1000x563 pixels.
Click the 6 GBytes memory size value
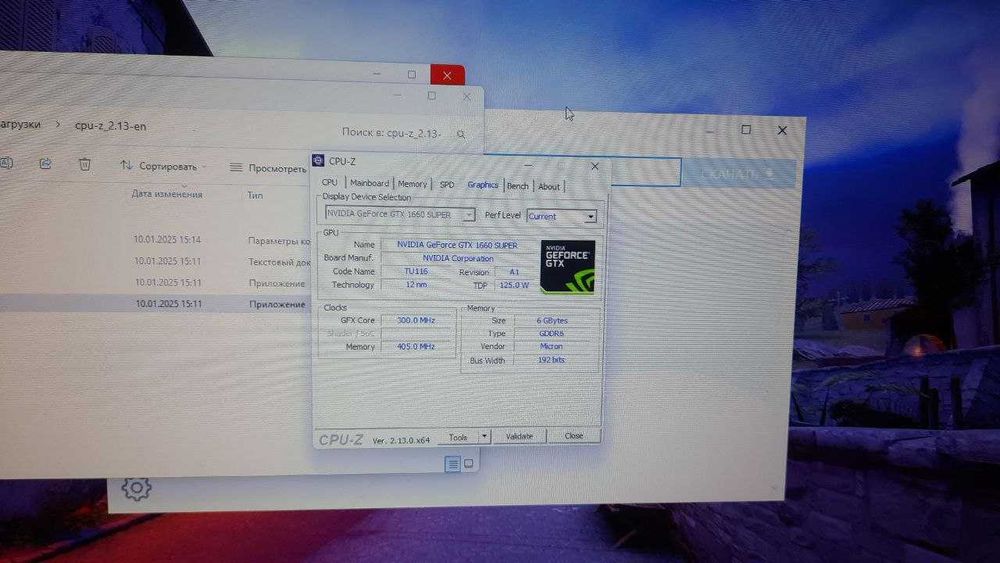click(x=552, y=320)
